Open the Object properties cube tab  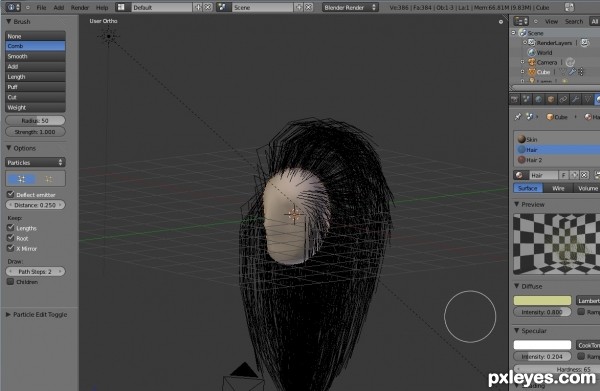click(x=551, y=99)
